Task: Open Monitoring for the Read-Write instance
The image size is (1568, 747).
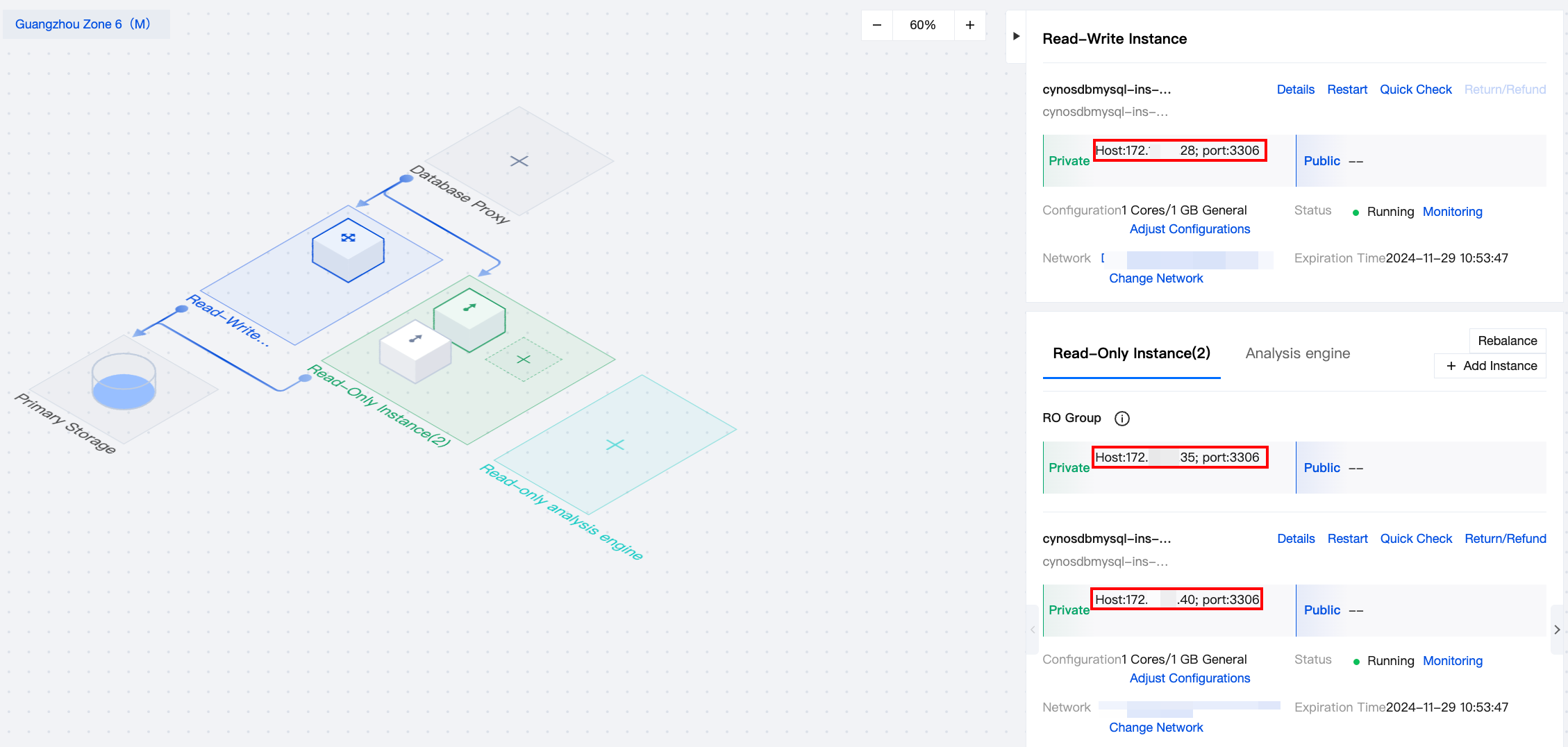Action: 1452,212
